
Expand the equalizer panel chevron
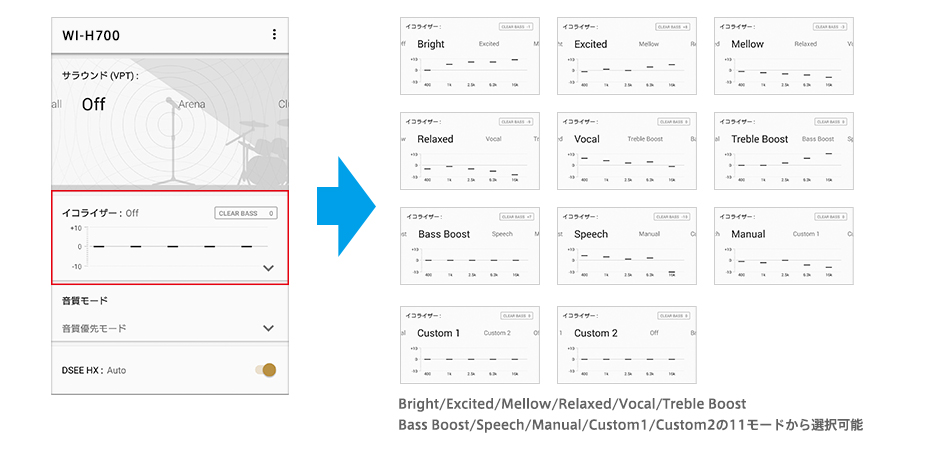(268, 268)
